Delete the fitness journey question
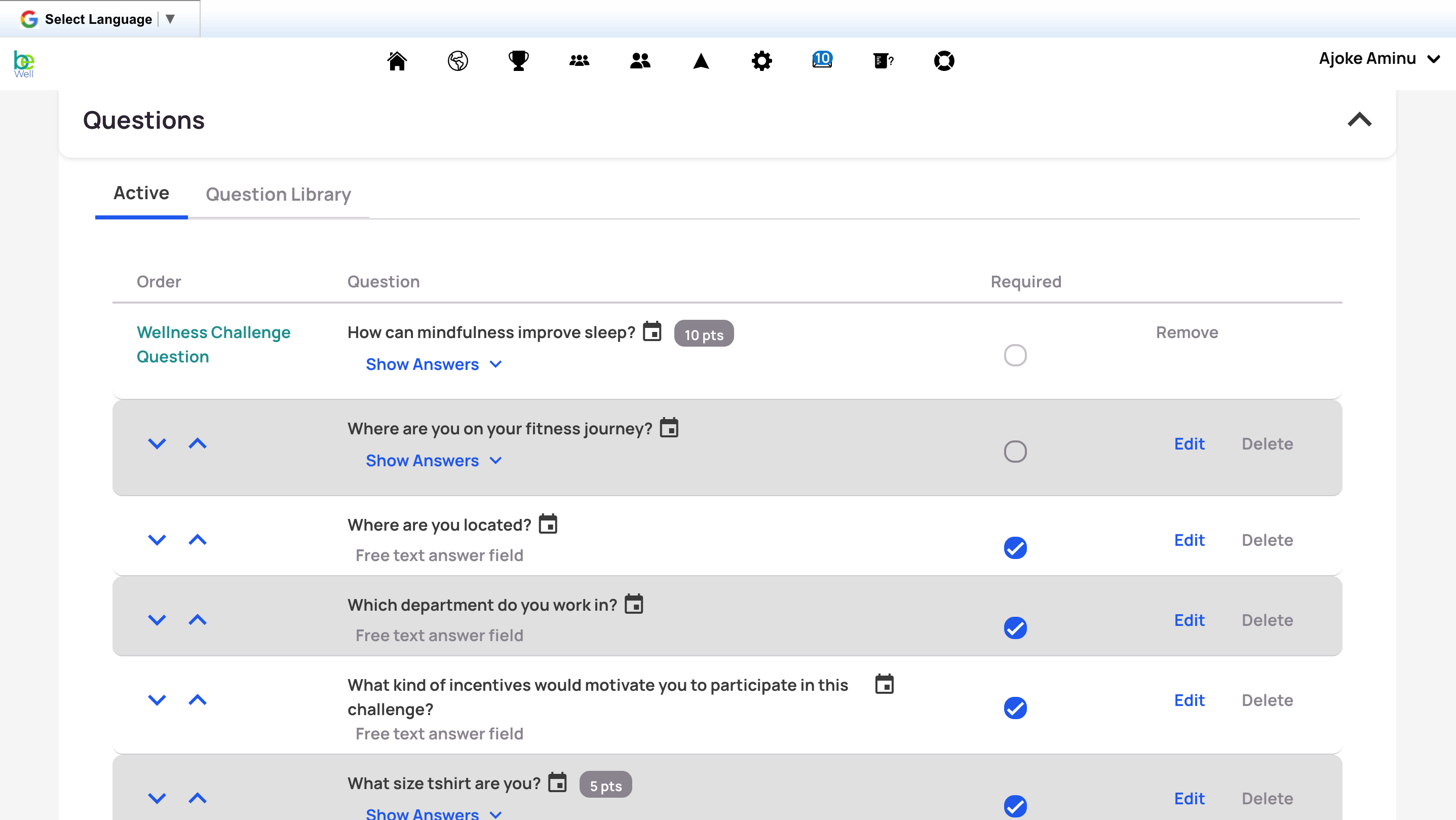The image size is (1456, 820). [x=1267, y=444]
